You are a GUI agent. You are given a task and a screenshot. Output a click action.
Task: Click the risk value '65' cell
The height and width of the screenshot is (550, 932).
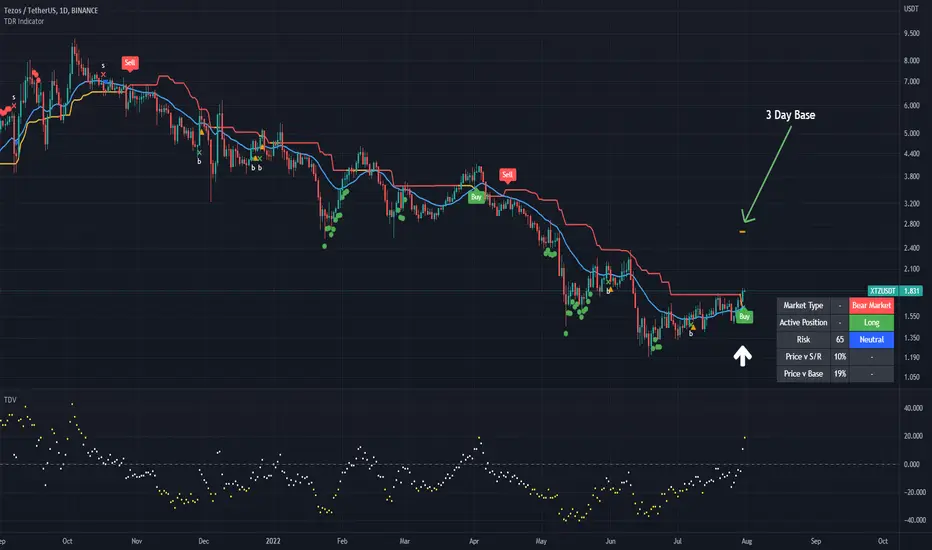point(840,340)
